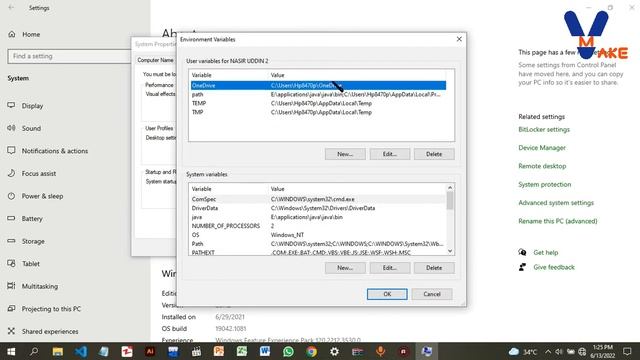
Task: Click the Settings gear on taskbar
Action: point(334,351)
